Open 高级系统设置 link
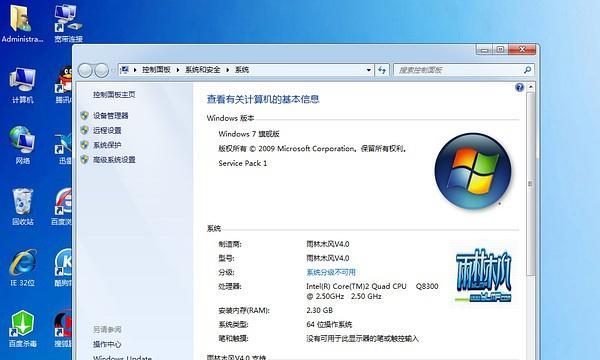The width and height of the screenshot is (600, 360). click(114, 160)
